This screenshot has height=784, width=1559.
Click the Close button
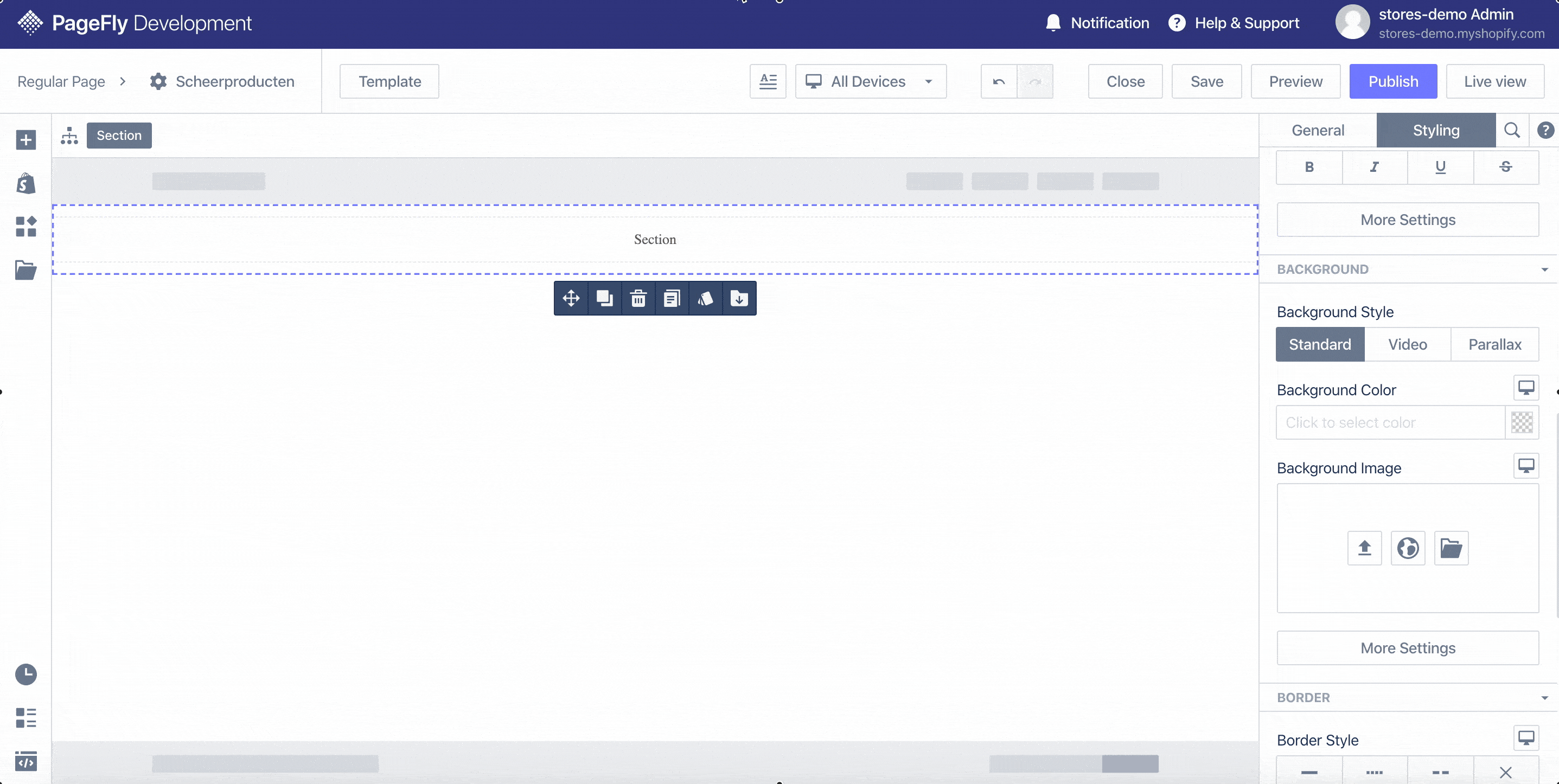coord(1125,81)
